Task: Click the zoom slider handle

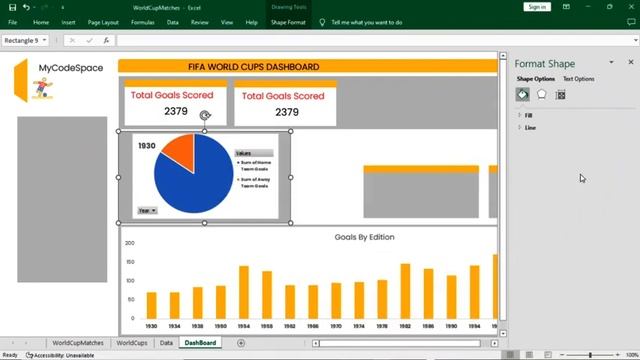Action: pyautogui.click(x=590, y=355)
